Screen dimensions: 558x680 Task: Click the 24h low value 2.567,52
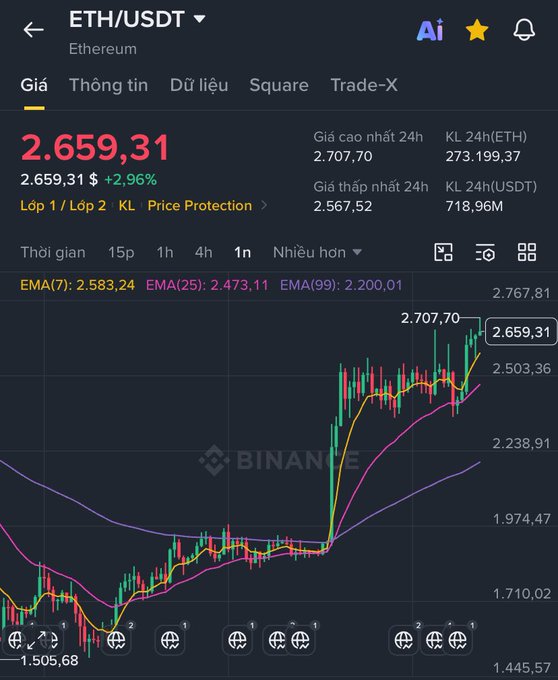(x=343, y=206)
